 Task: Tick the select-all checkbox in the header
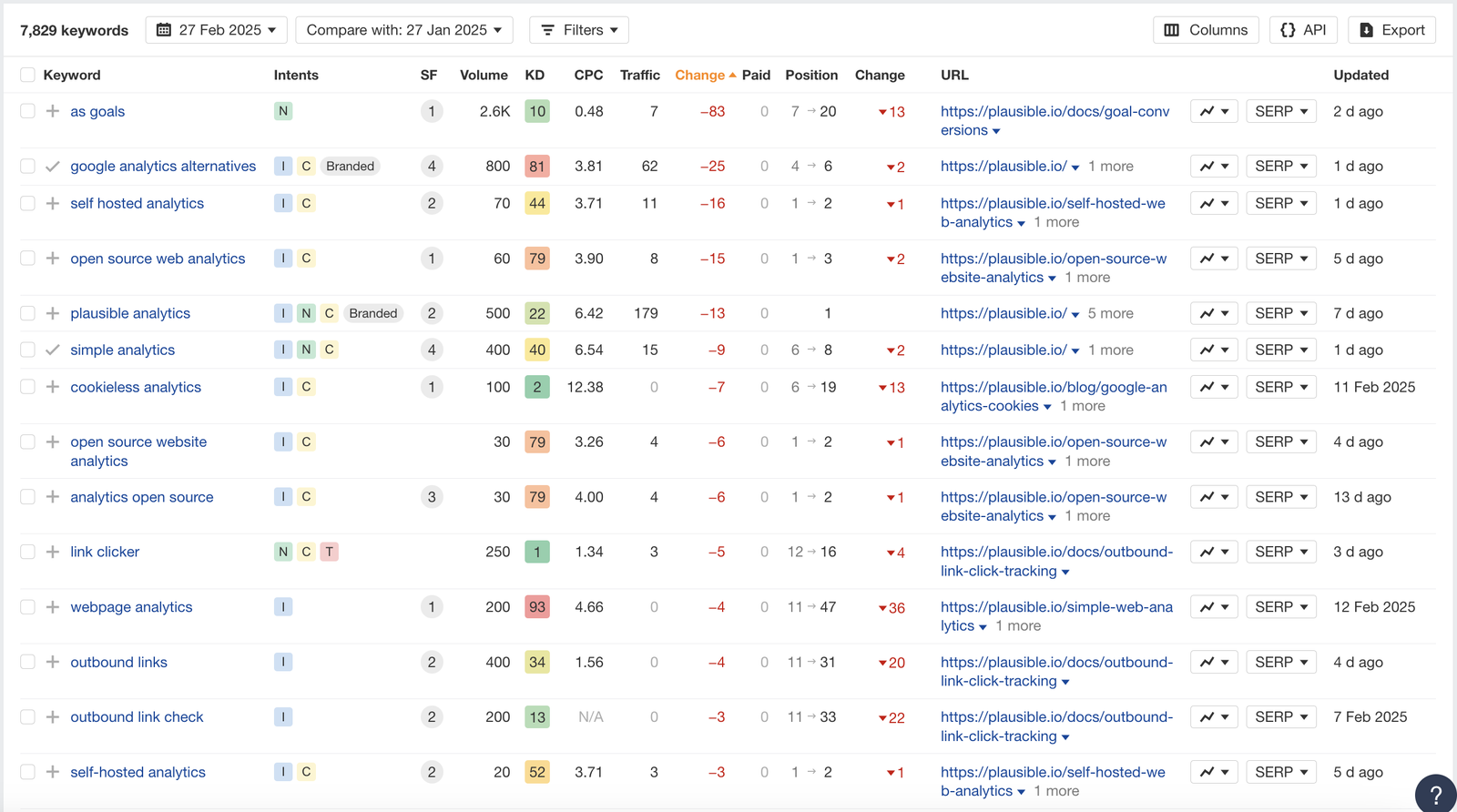[27, 75]
